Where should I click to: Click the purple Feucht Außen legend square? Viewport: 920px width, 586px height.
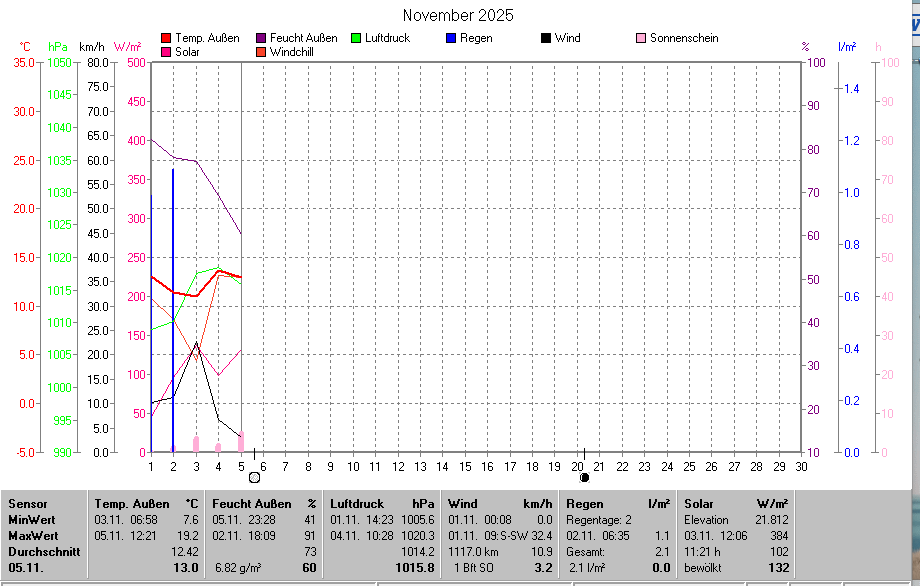(262, 38)
